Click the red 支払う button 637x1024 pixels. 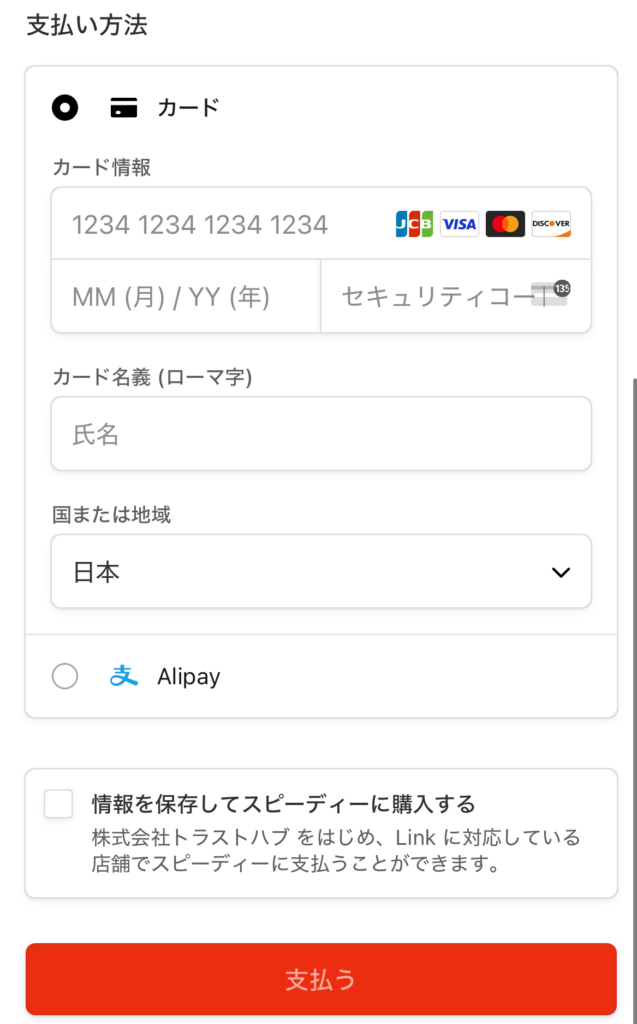321,979
